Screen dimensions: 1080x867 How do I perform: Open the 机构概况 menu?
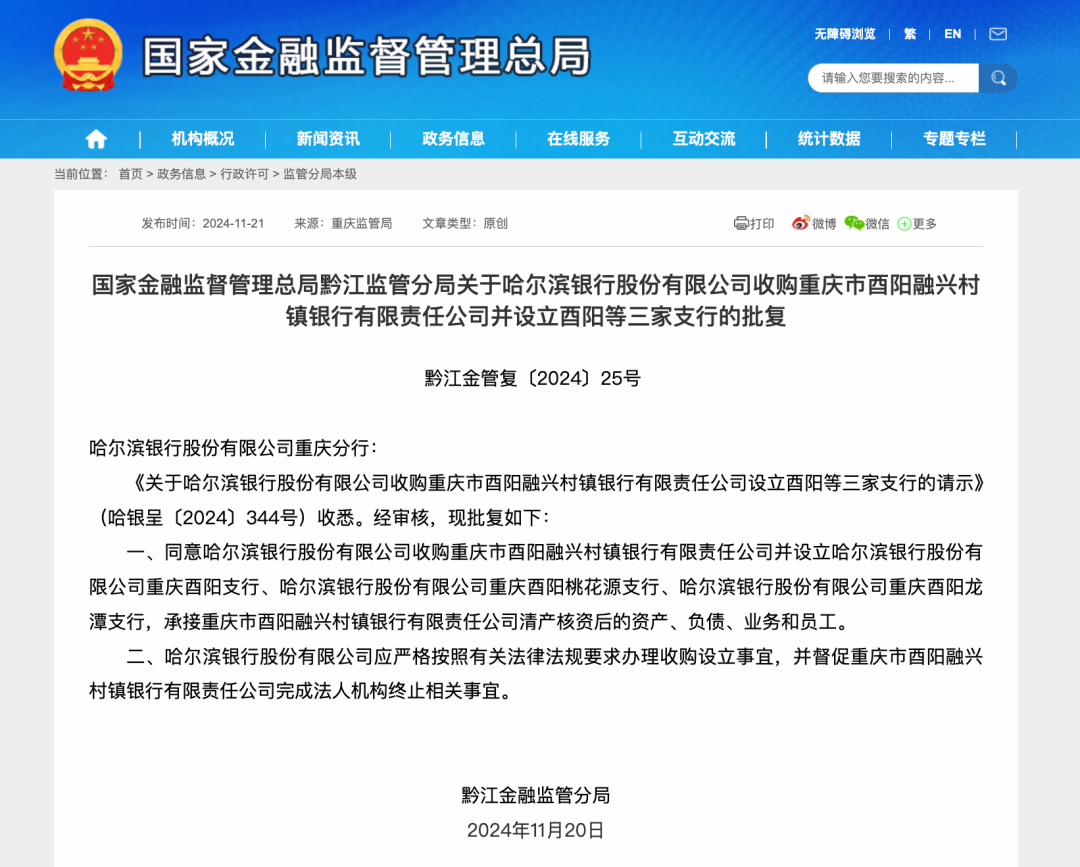(x=202, y=139)
